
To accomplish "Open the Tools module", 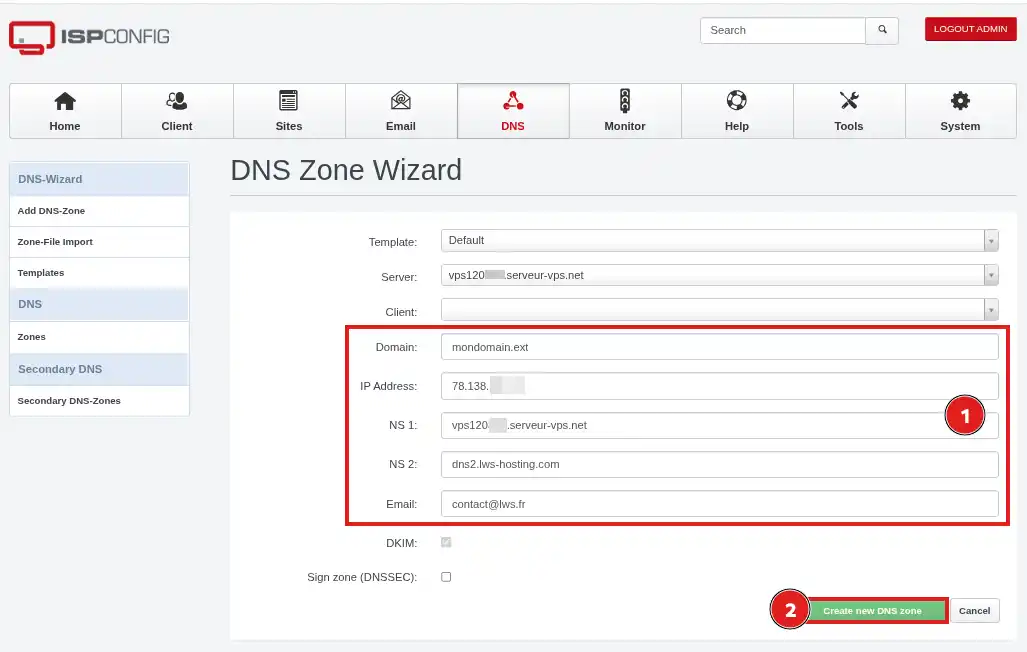I will 849,111.
